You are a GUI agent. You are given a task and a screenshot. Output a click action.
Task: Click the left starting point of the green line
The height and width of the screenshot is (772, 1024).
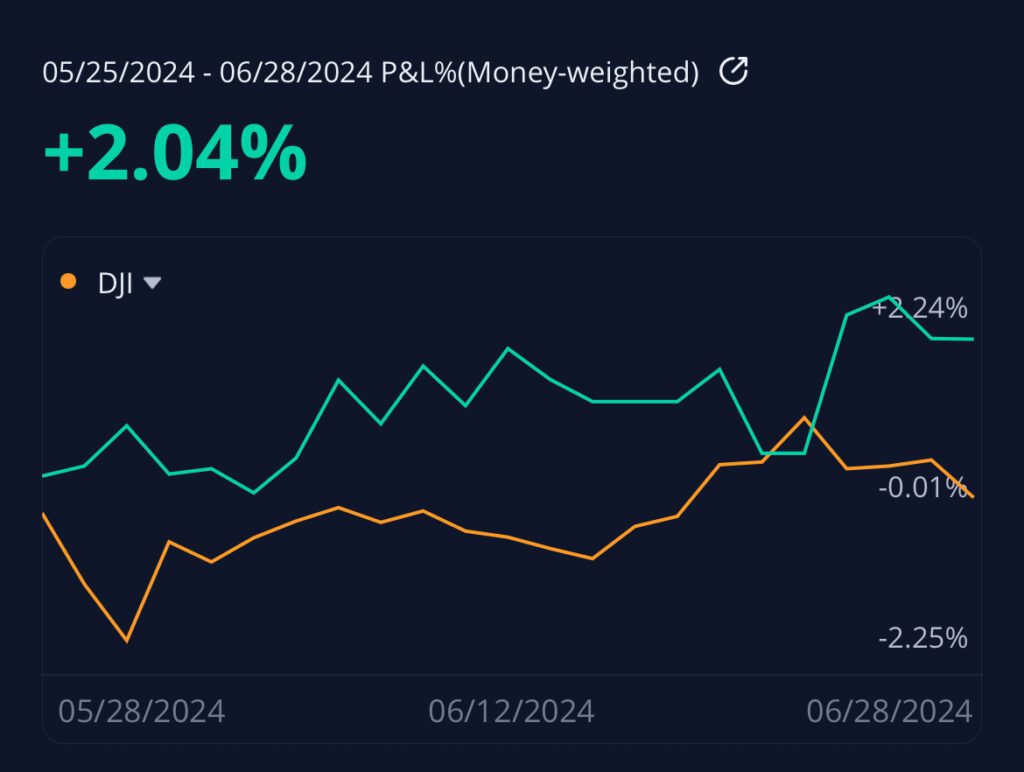click(x=44, y=476)
